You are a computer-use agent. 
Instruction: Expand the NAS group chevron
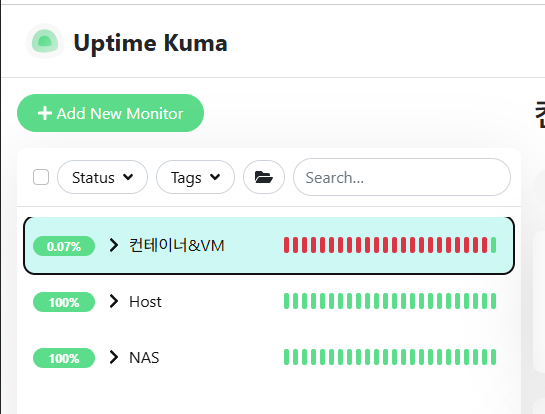tap(113, 357)
